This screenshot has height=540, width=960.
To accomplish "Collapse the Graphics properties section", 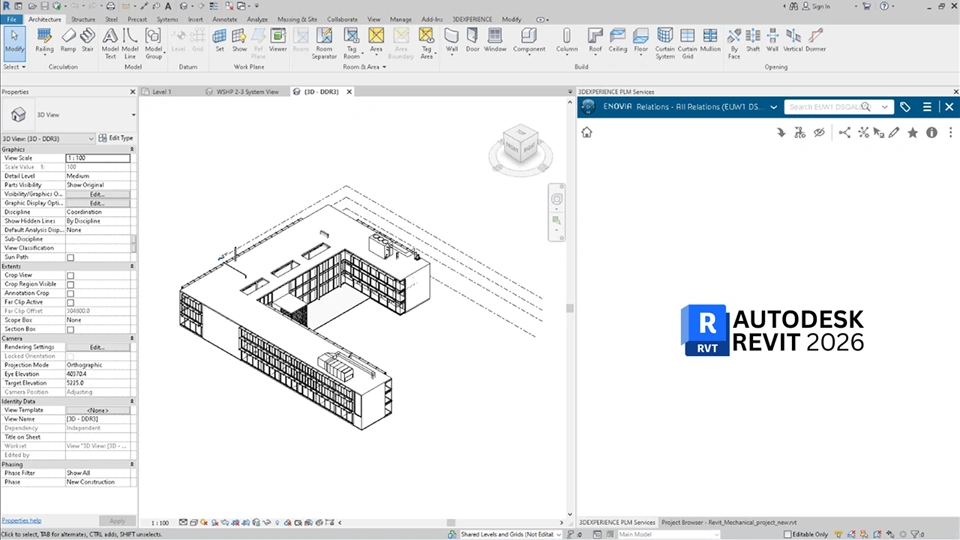I will click(x=132, y=149).
